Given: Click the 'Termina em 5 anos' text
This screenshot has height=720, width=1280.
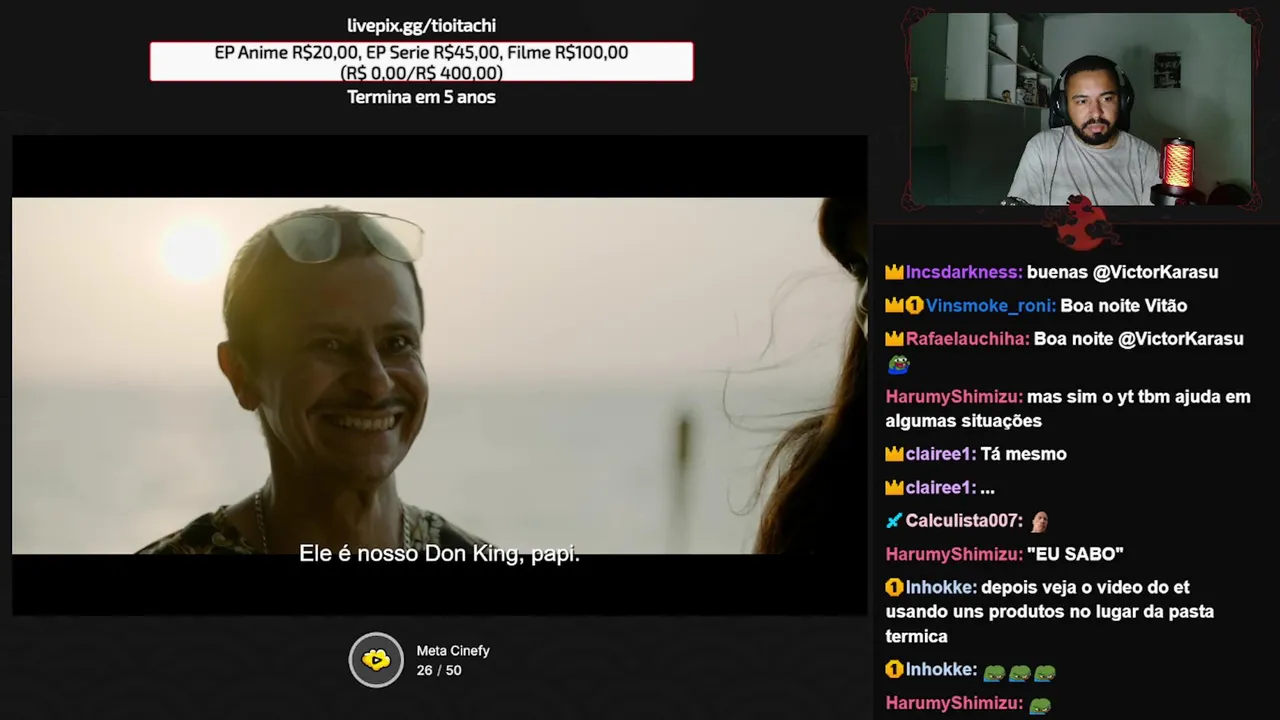Looking at the screenshot, I should click(421, 97).
